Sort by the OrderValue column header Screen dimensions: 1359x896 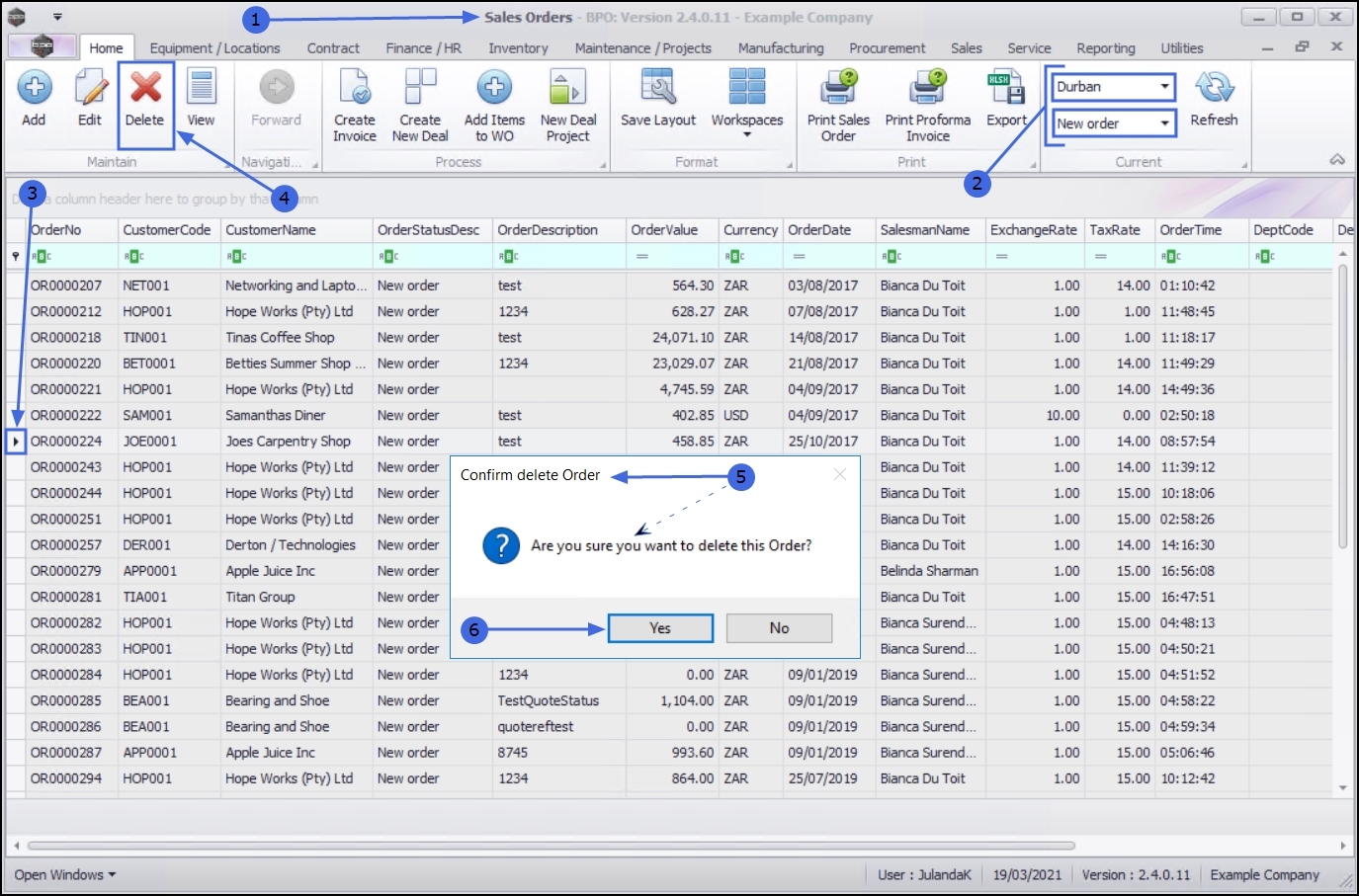673,230
